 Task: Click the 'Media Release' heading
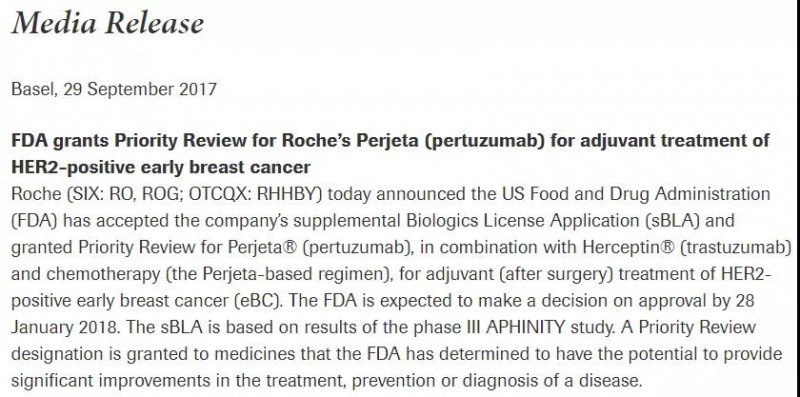click(x=108, y=23)
